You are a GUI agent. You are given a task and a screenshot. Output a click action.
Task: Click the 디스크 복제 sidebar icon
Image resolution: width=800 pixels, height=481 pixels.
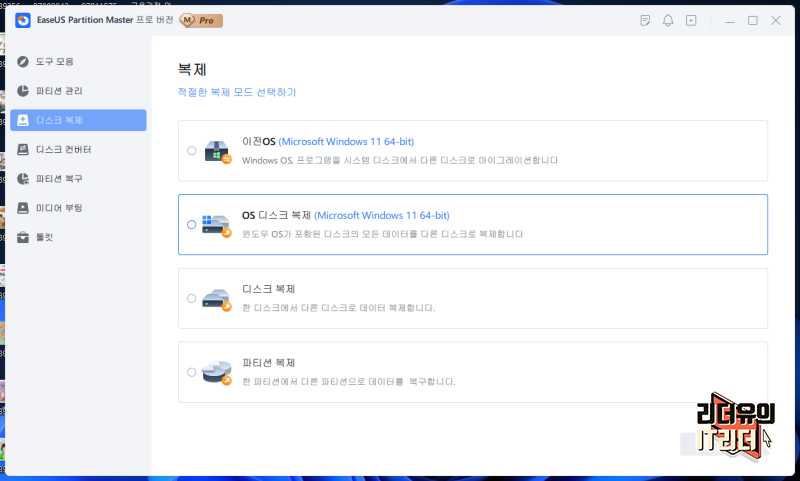23,120
